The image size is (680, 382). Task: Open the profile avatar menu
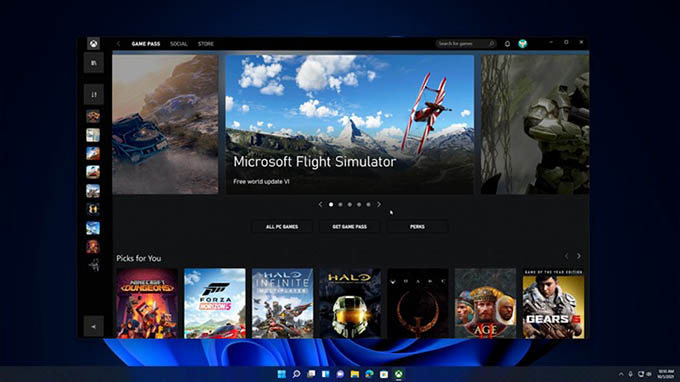(523, 43)
